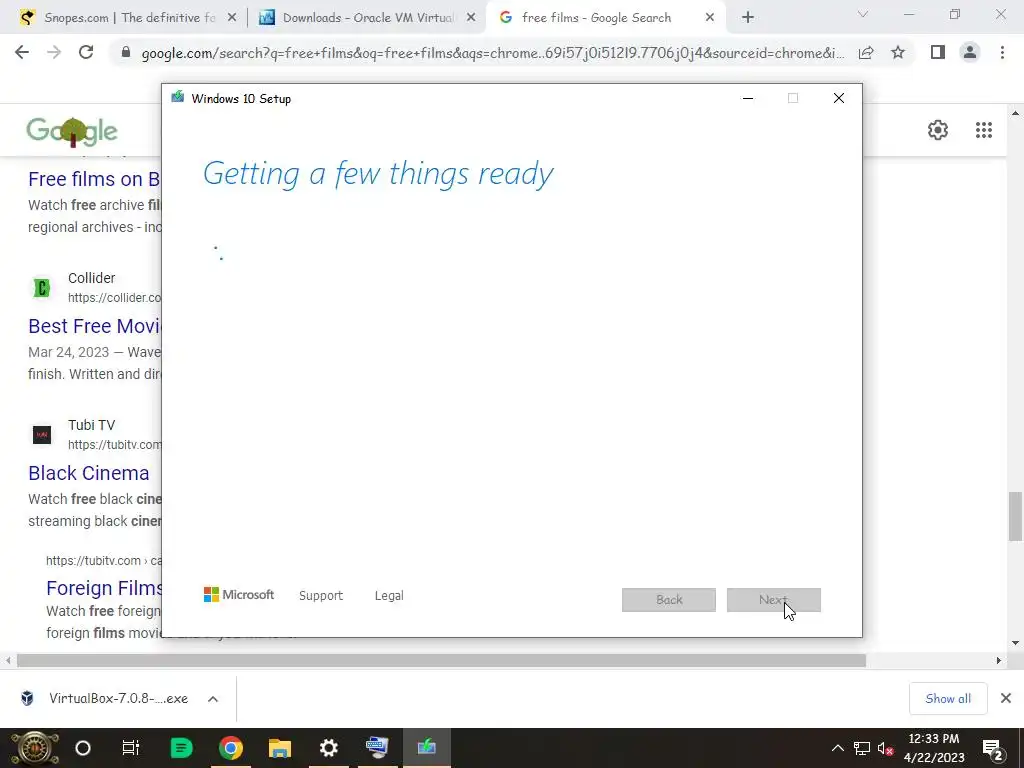Go forward in Chrome browser
The height and width of the screenshot is (768, 1024).
pyautogui.click(x=54, y=52)
